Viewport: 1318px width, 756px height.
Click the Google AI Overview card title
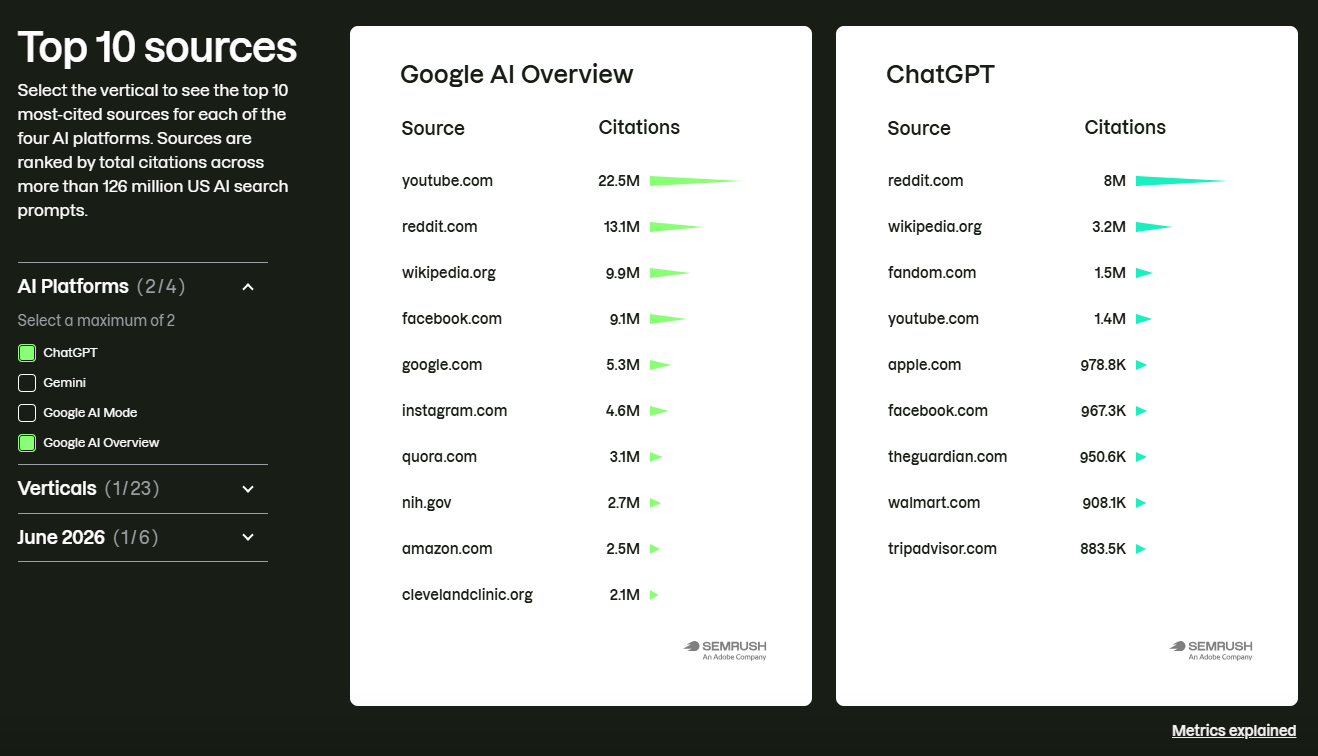coord(516,75)
